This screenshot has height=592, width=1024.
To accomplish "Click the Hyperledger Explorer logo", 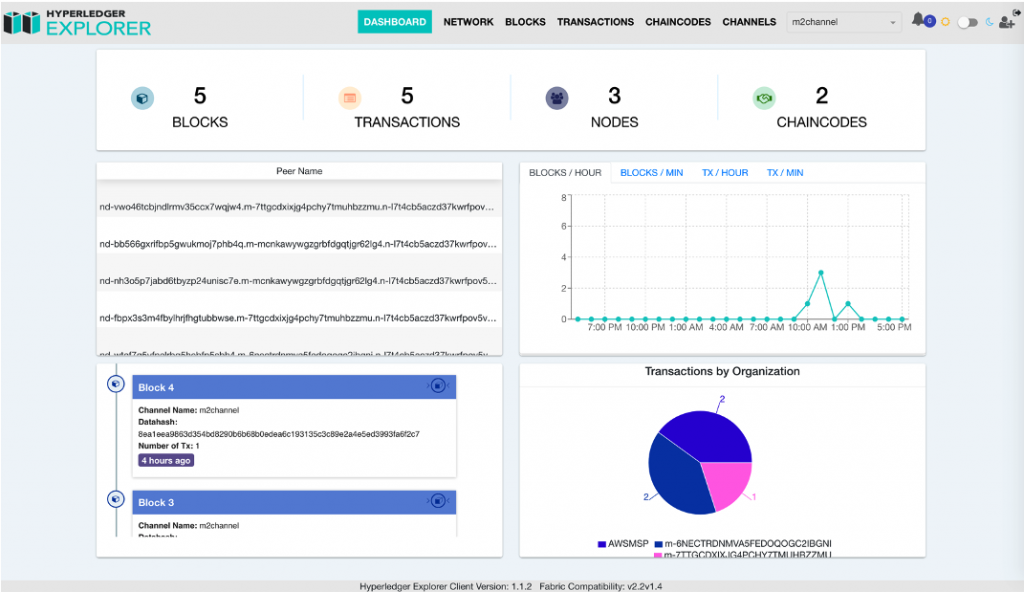I will coord(77,22).
